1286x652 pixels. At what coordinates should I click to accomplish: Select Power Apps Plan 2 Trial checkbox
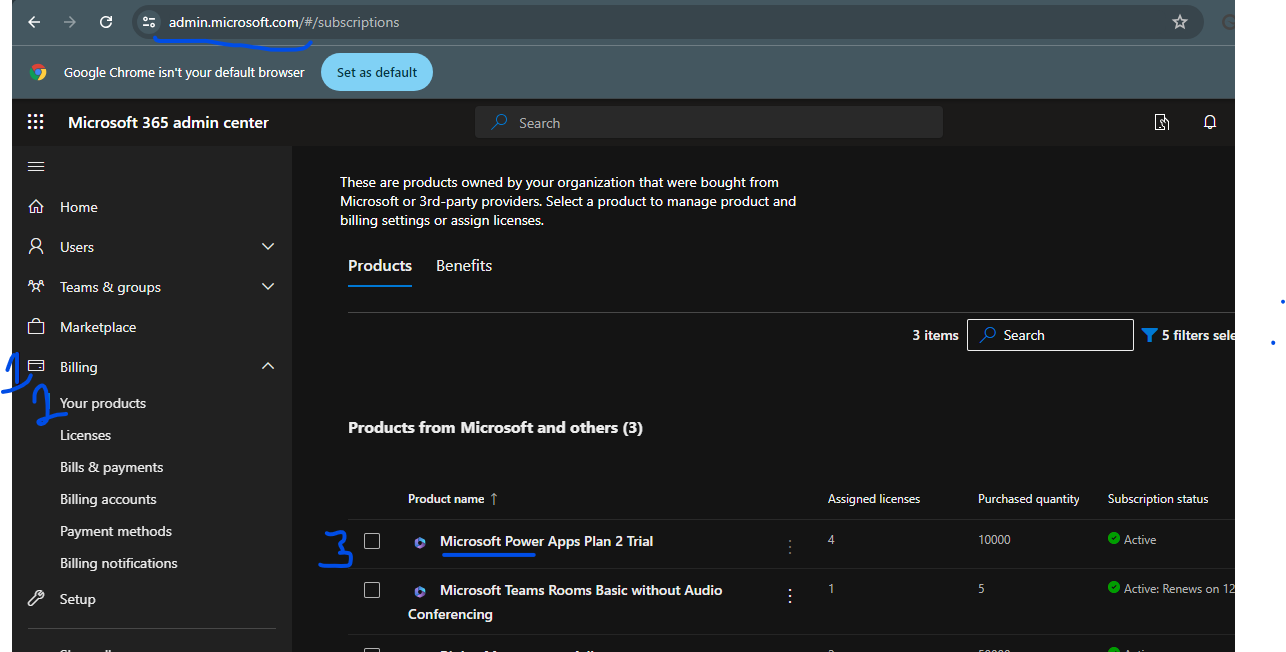tap(372, 541)
